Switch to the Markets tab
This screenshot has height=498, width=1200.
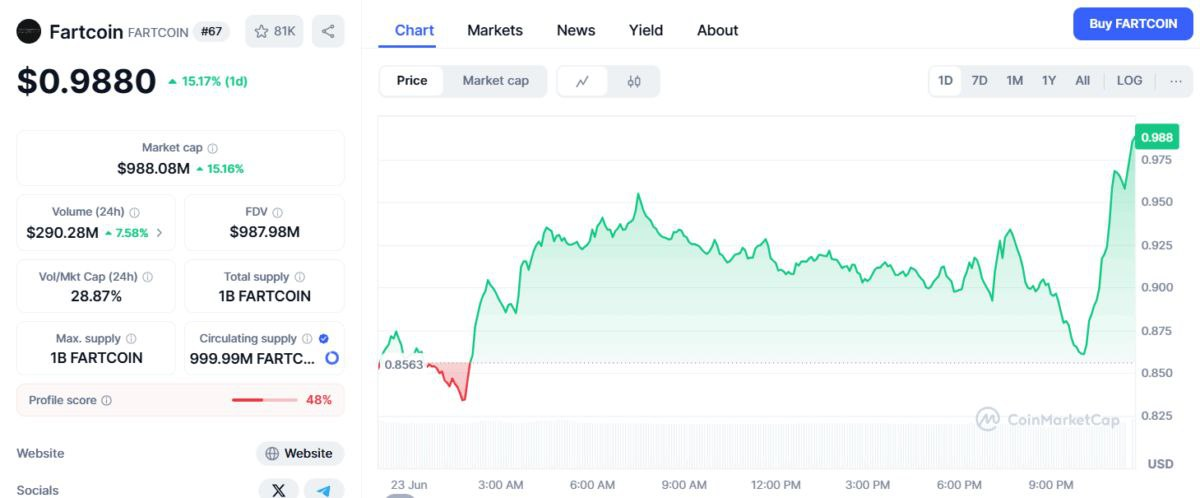click(x=495, y=30)
